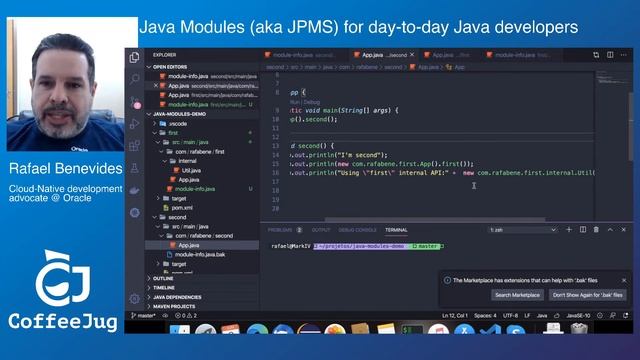
Task: Add a new terminal with plus icon
Action: 569,230
